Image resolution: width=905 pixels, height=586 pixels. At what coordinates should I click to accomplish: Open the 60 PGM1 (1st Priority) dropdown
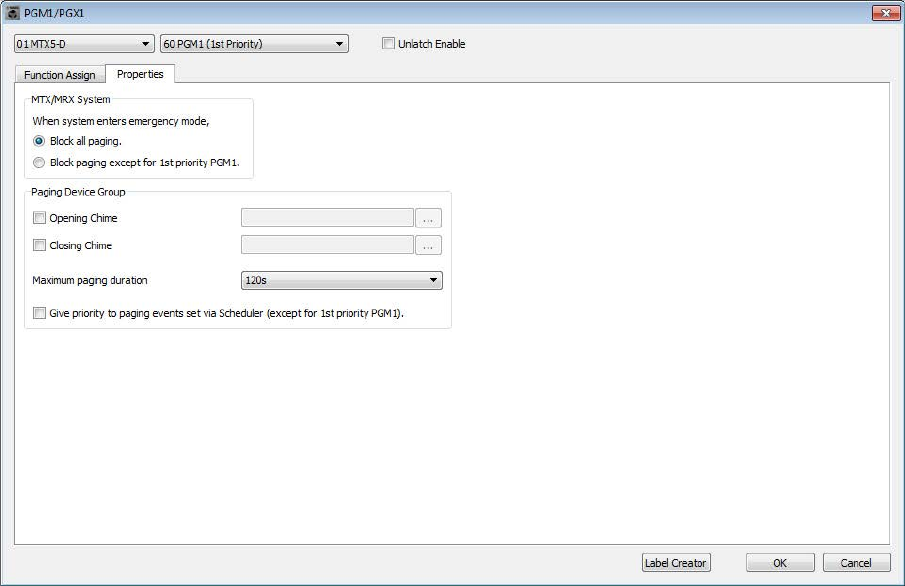(x=255, y=44)
